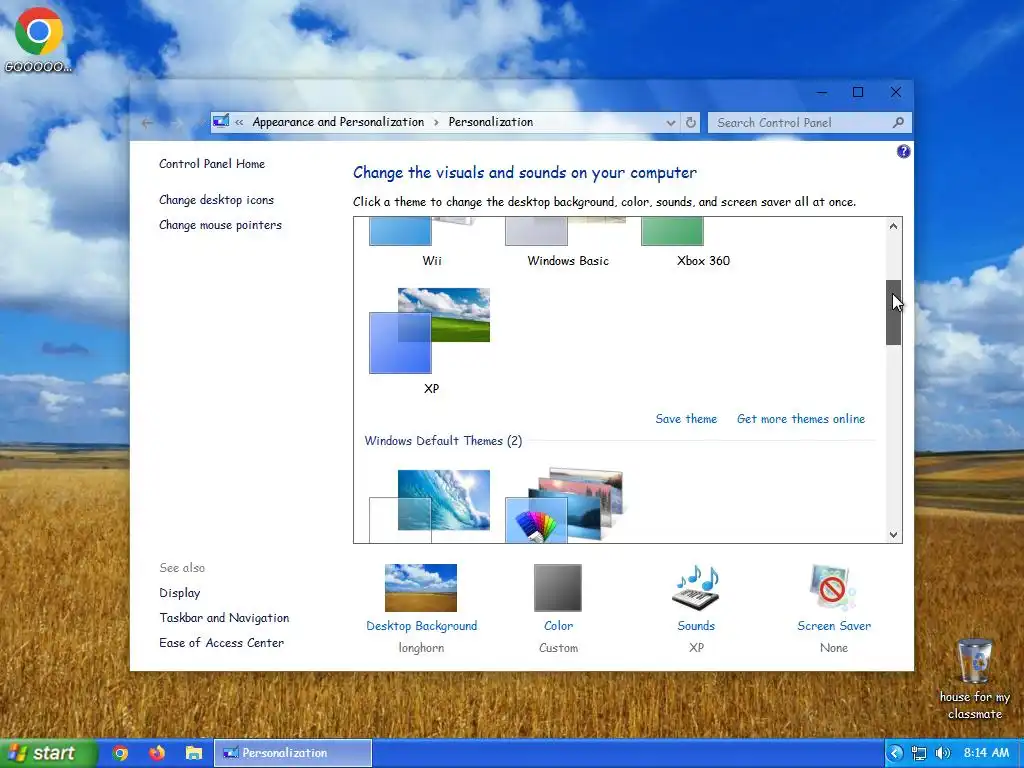Viewport: 1024px width, 768px height.
Task: Click the taskbar clock showing 8:14 AM
Action: point(986,753)
